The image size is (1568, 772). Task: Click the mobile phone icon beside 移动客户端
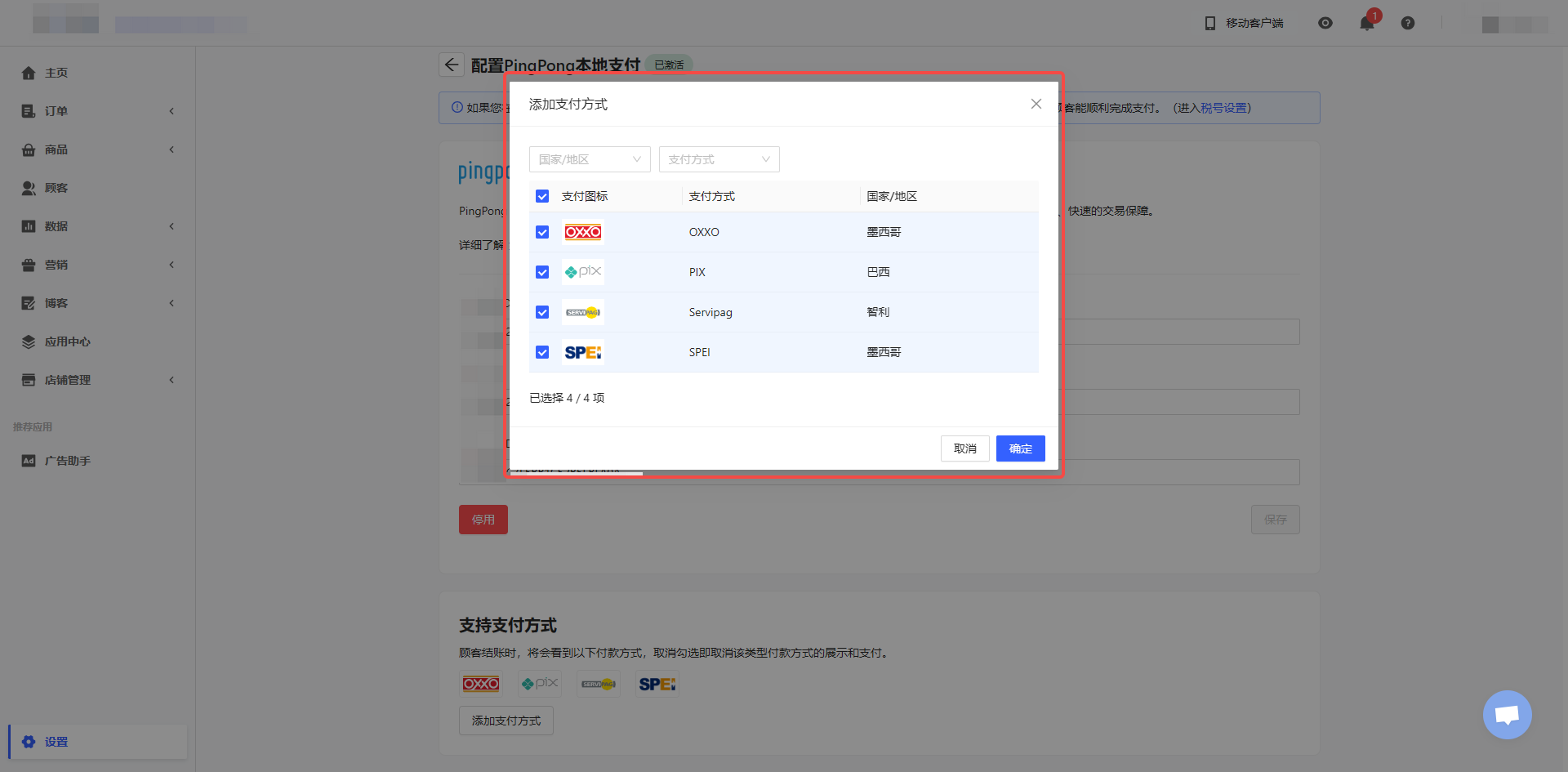tap(1210, 23)
